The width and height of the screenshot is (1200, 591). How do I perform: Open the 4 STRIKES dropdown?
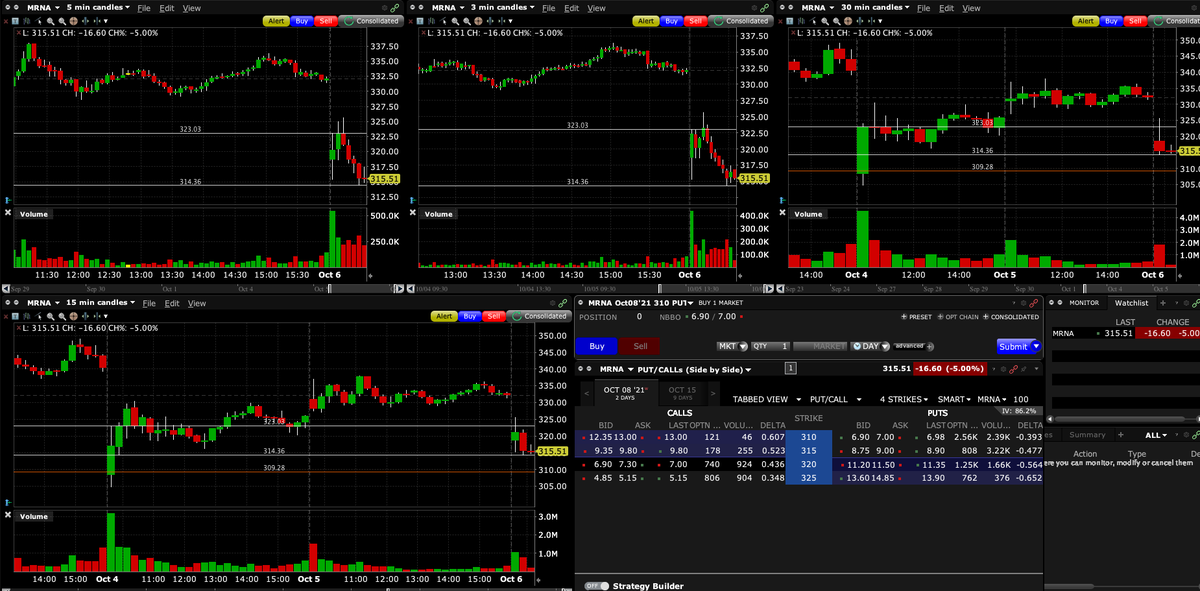click(x=904, y=399)
